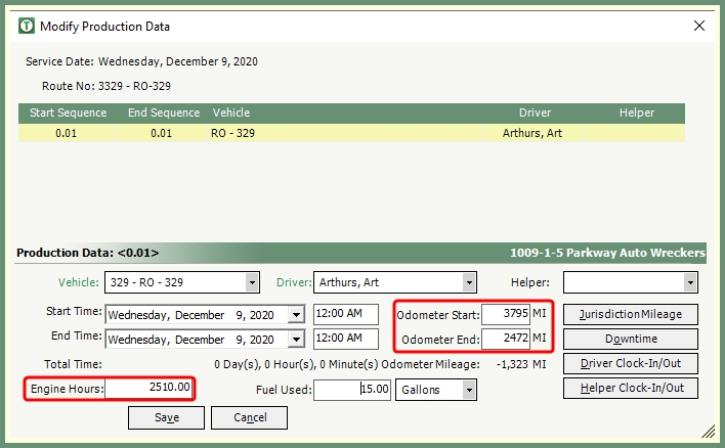725x448 pixels.
Task: Open the Start Time date picker arrow
Action: pos(295,314)
